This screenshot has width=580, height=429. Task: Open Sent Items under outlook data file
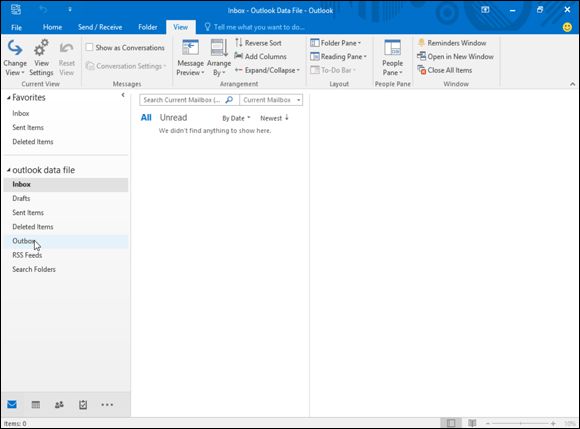pyautogui.click(x=66, y=213)
